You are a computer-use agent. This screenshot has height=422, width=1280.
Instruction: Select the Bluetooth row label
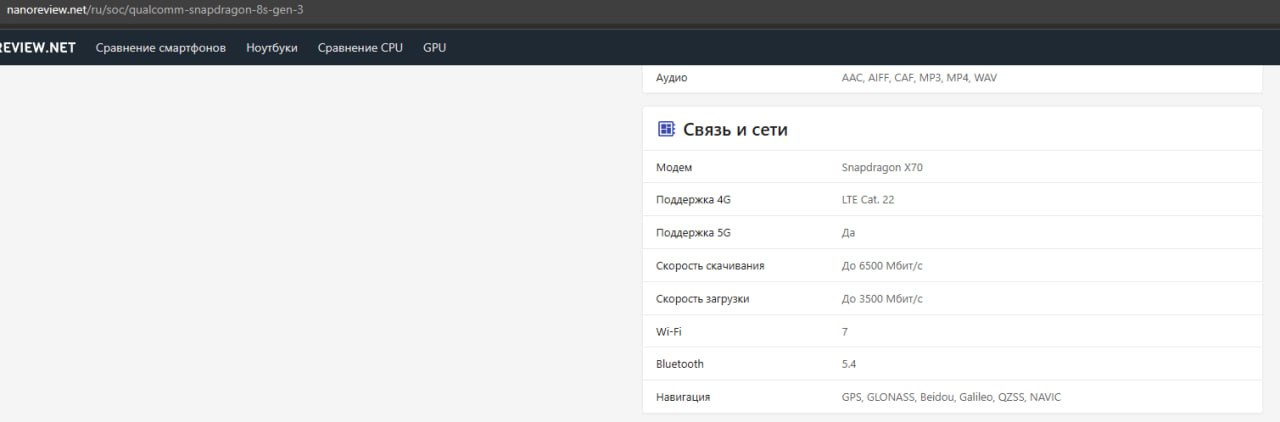click(680, 364)
